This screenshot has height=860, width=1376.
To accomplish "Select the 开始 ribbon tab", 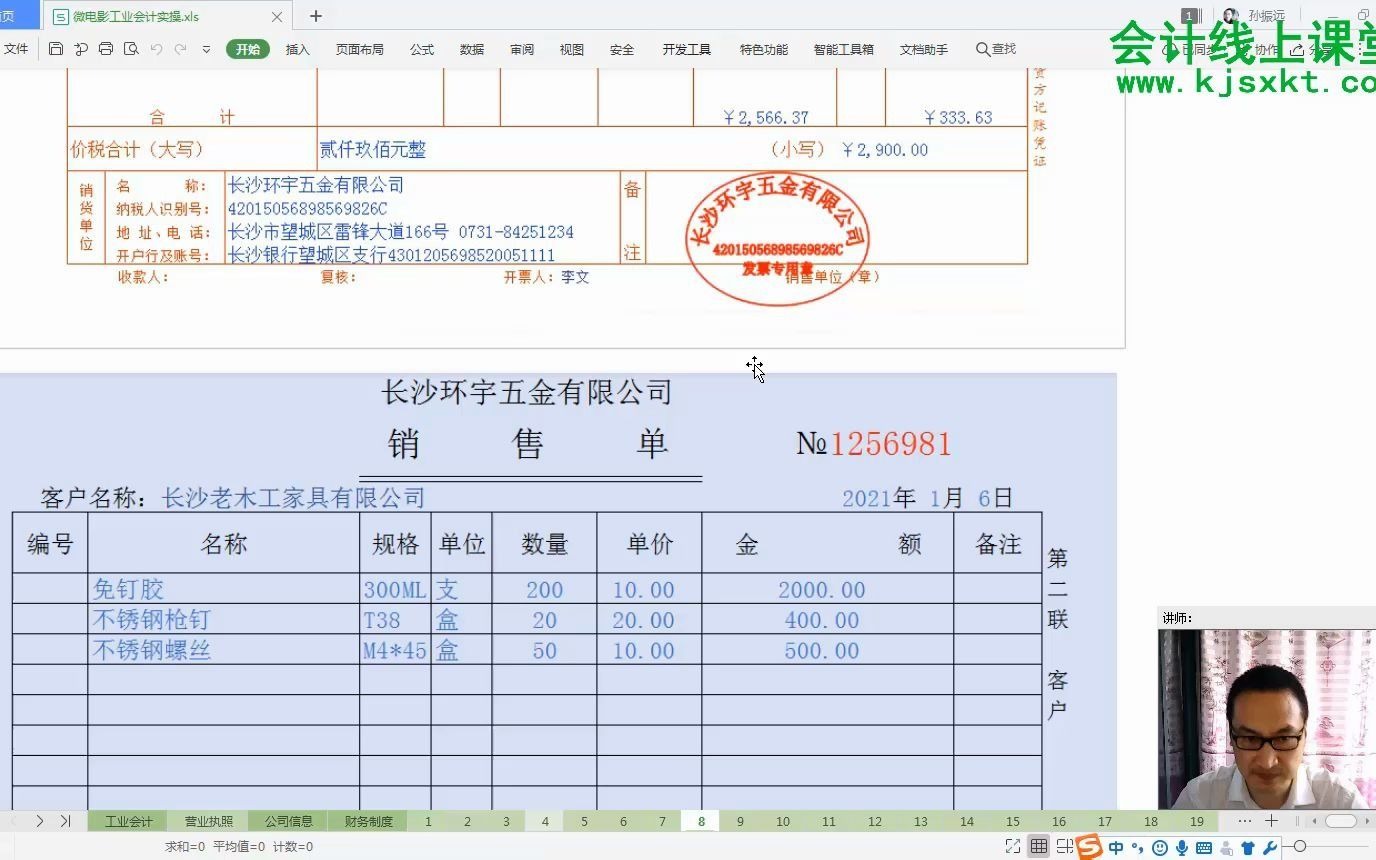I will [x=248, y=49].
